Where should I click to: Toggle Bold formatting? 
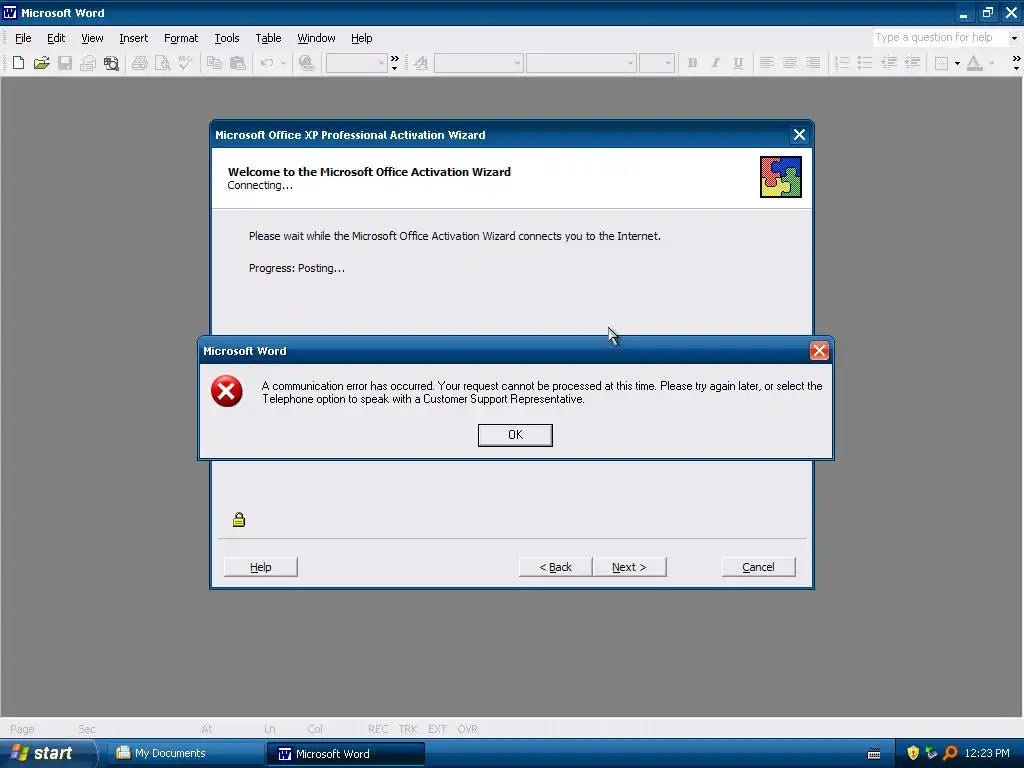[x=692, y=63]
